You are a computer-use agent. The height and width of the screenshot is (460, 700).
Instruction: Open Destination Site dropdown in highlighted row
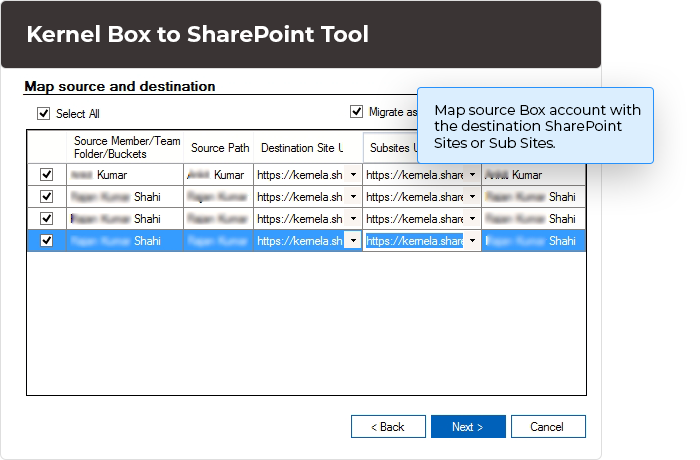click(353, 241)
